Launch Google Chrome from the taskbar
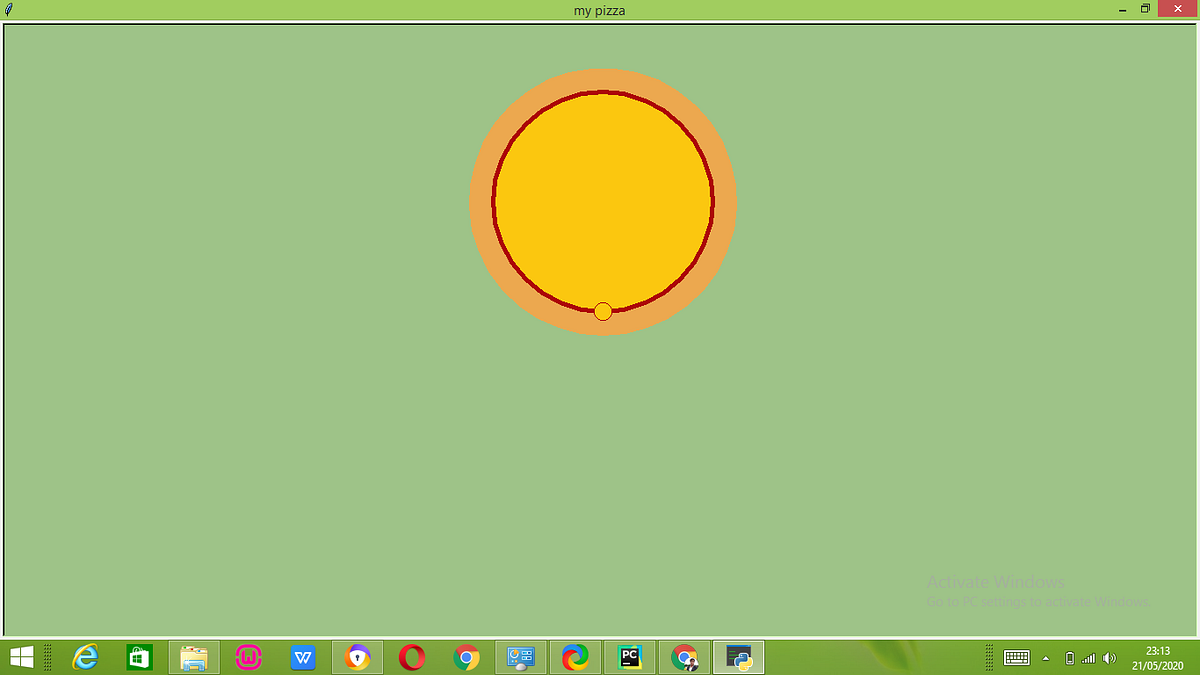 point(466,657)
